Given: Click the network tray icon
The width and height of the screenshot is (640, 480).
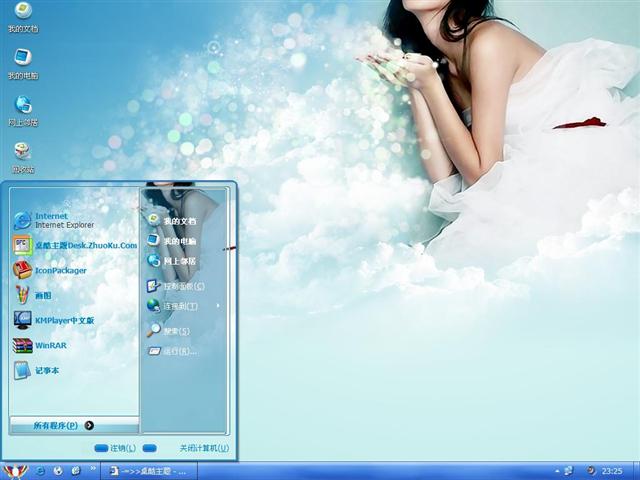Looking at the screenshot, I should click(x=569, y=471).
